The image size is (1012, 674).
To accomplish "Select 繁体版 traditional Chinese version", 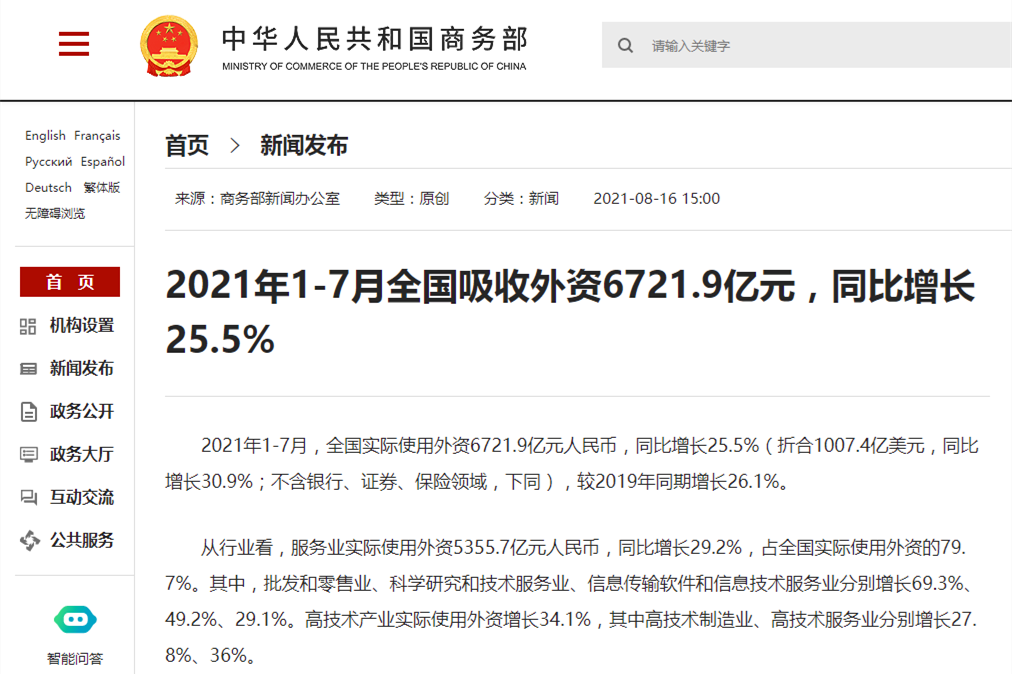I will 102,188.
